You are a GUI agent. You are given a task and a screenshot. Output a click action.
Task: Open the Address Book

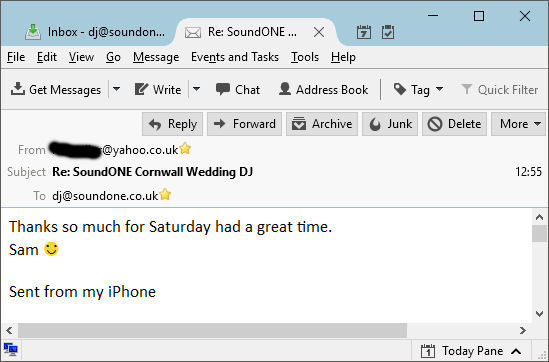tap(323, 90)
